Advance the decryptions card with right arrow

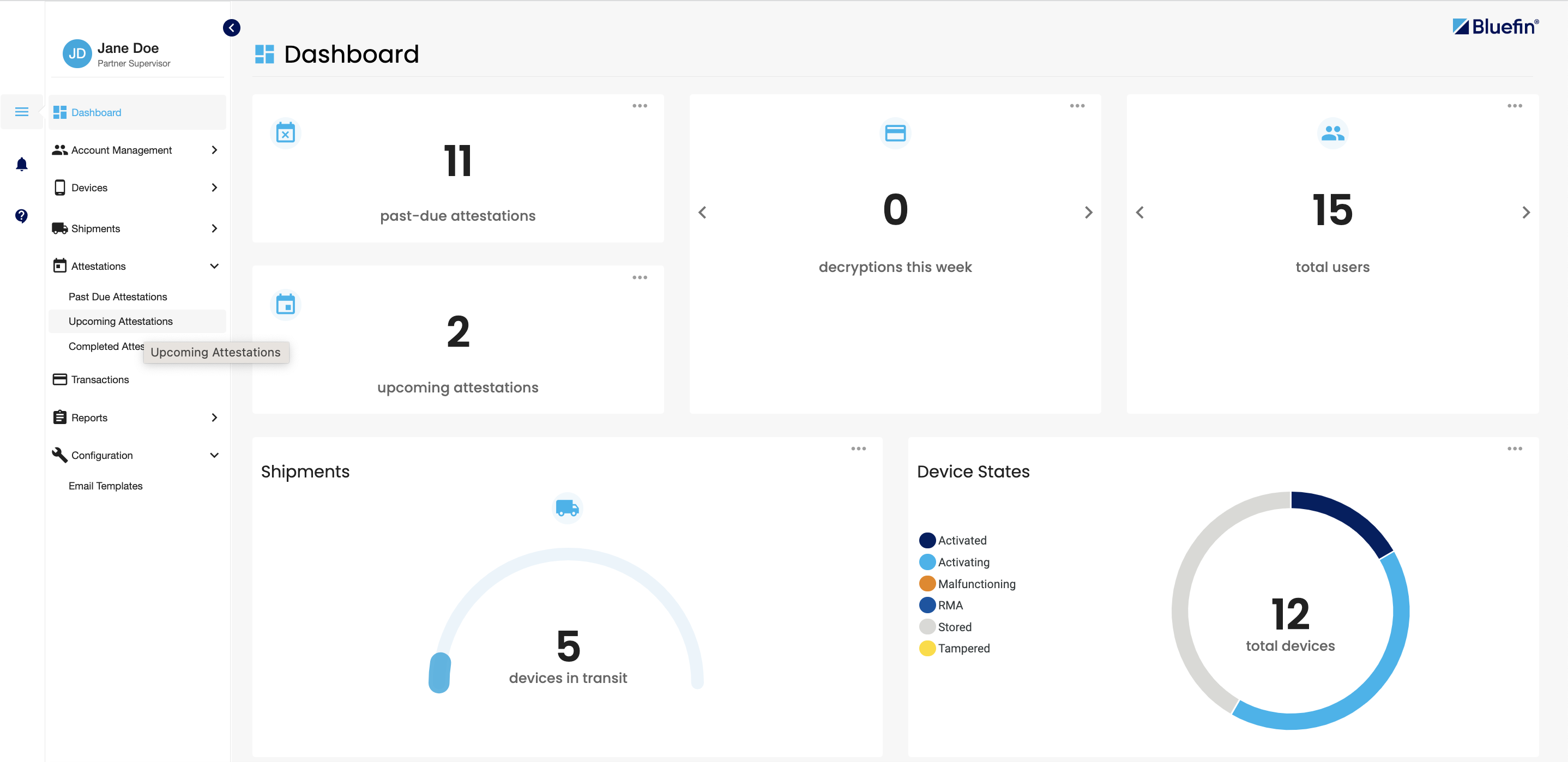[1089, 212]
